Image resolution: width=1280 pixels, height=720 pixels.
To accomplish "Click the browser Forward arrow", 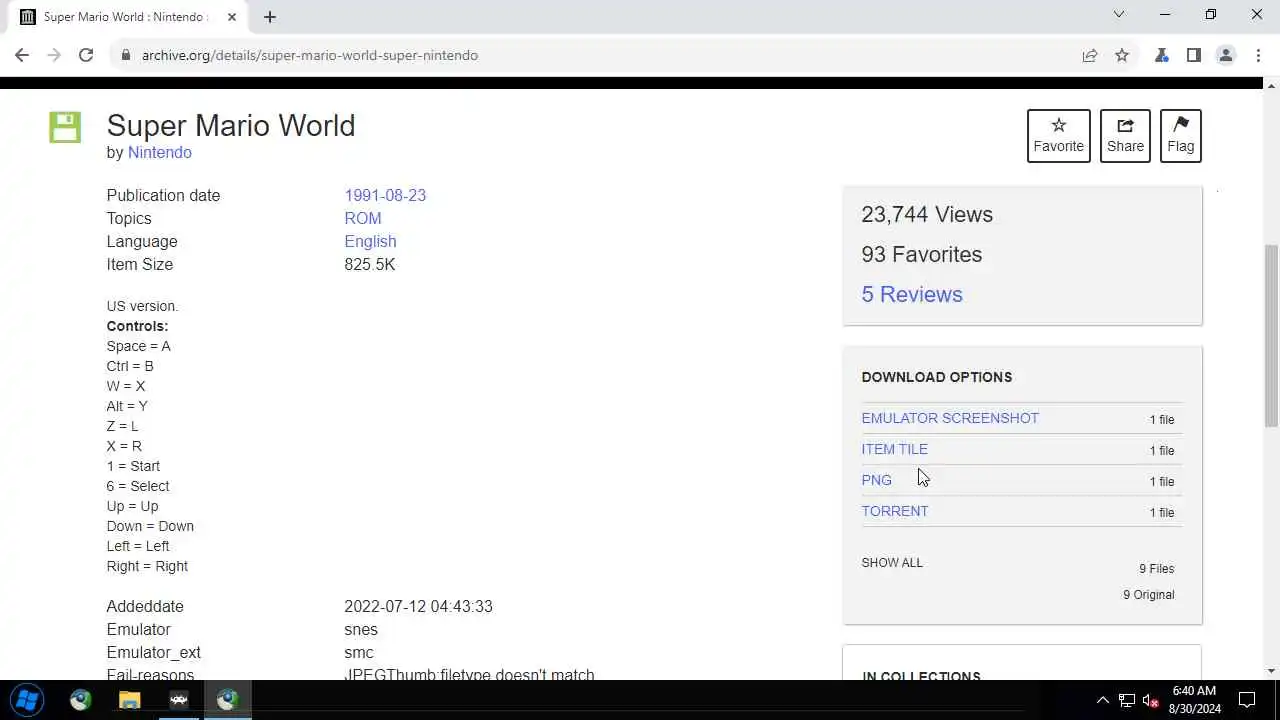I will [54, 55].
